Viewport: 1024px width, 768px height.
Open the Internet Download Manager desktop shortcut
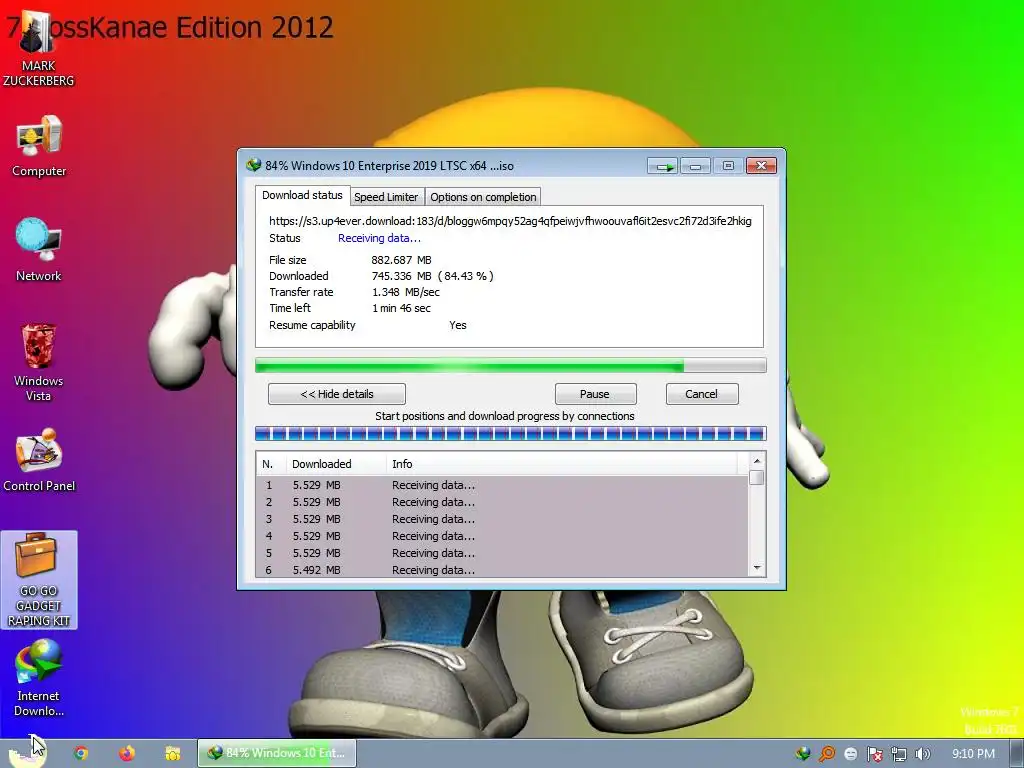point(39,678)
